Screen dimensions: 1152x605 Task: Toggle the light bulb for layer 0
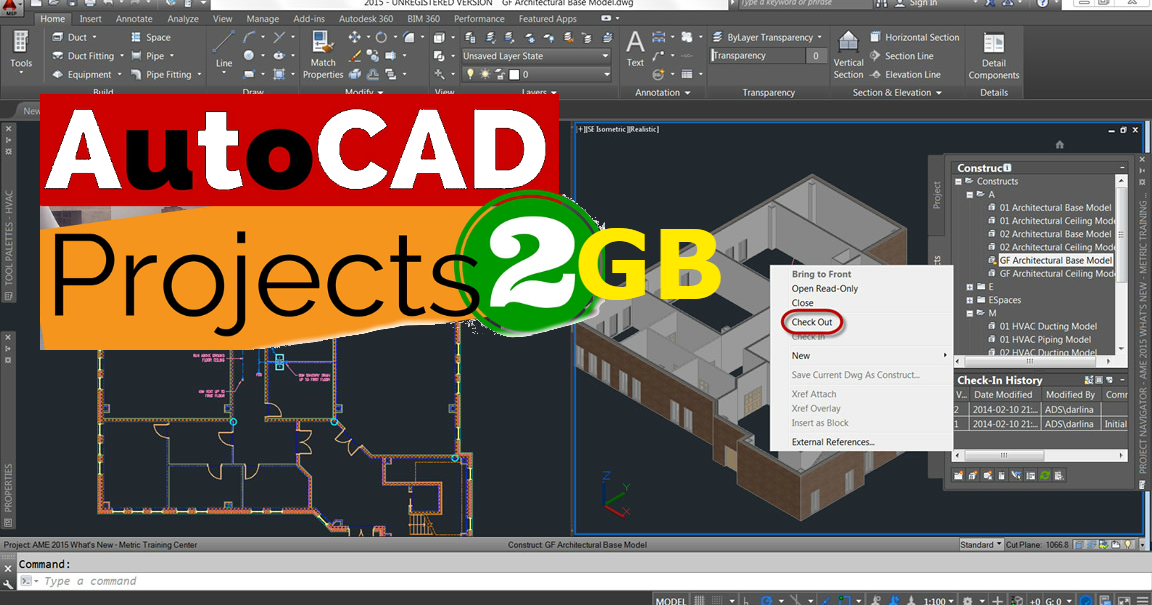point(471,73)
